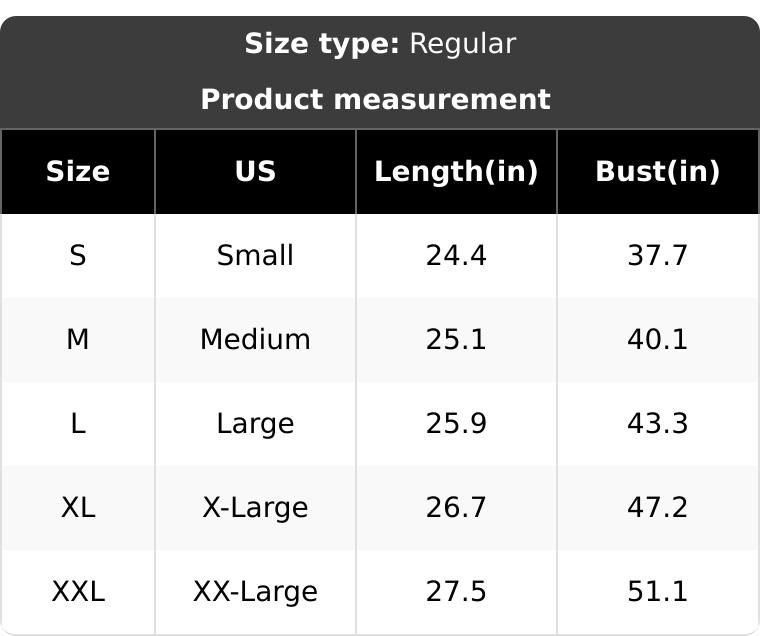Select the Large US size cell
This screenshot has width=760, height=636.
[x=255, y=424]
